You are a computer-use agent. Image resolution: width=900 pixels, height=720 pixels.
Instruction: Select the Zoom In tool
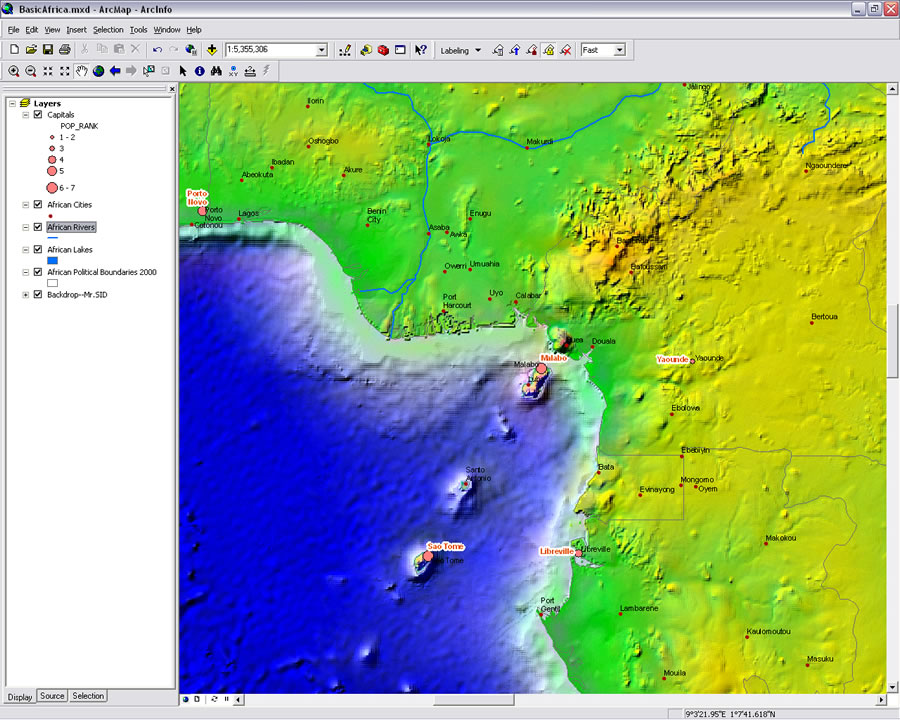tap(14, 71)
